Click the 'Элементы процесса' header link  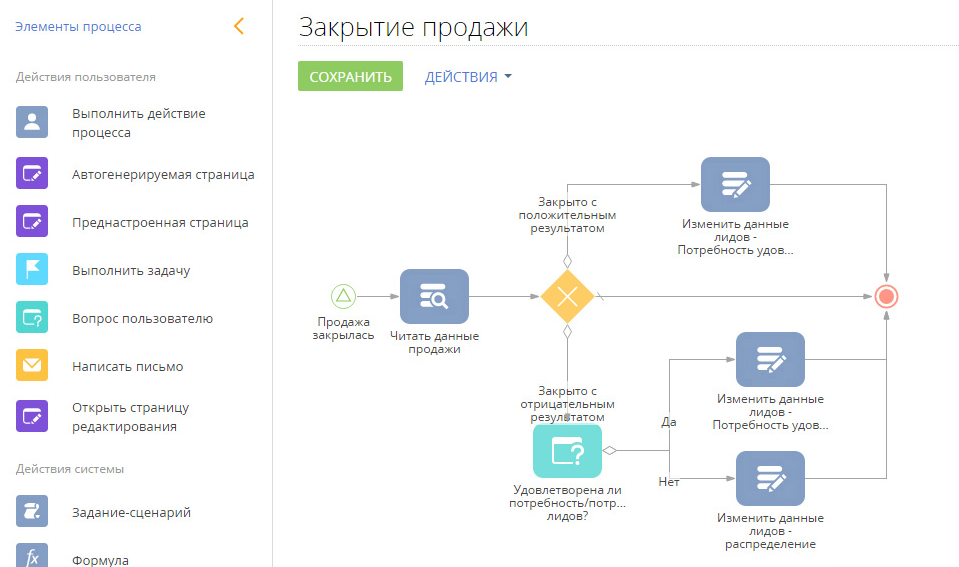[78, 27]
